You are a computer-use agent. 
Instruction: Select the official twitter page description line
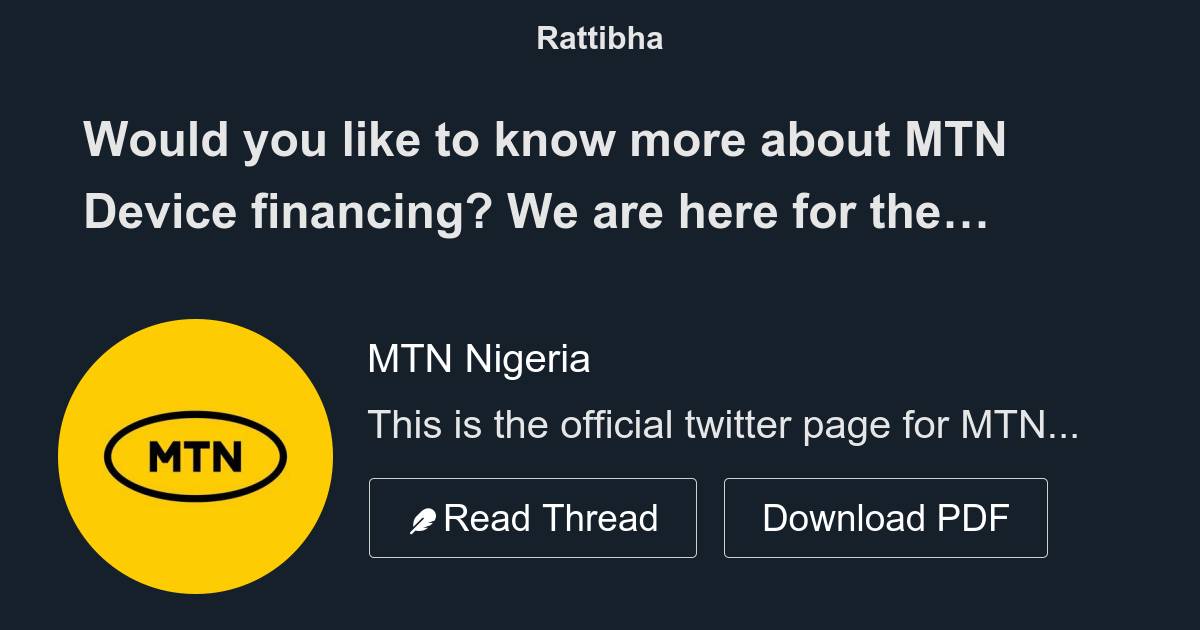[x=722, y=424]
